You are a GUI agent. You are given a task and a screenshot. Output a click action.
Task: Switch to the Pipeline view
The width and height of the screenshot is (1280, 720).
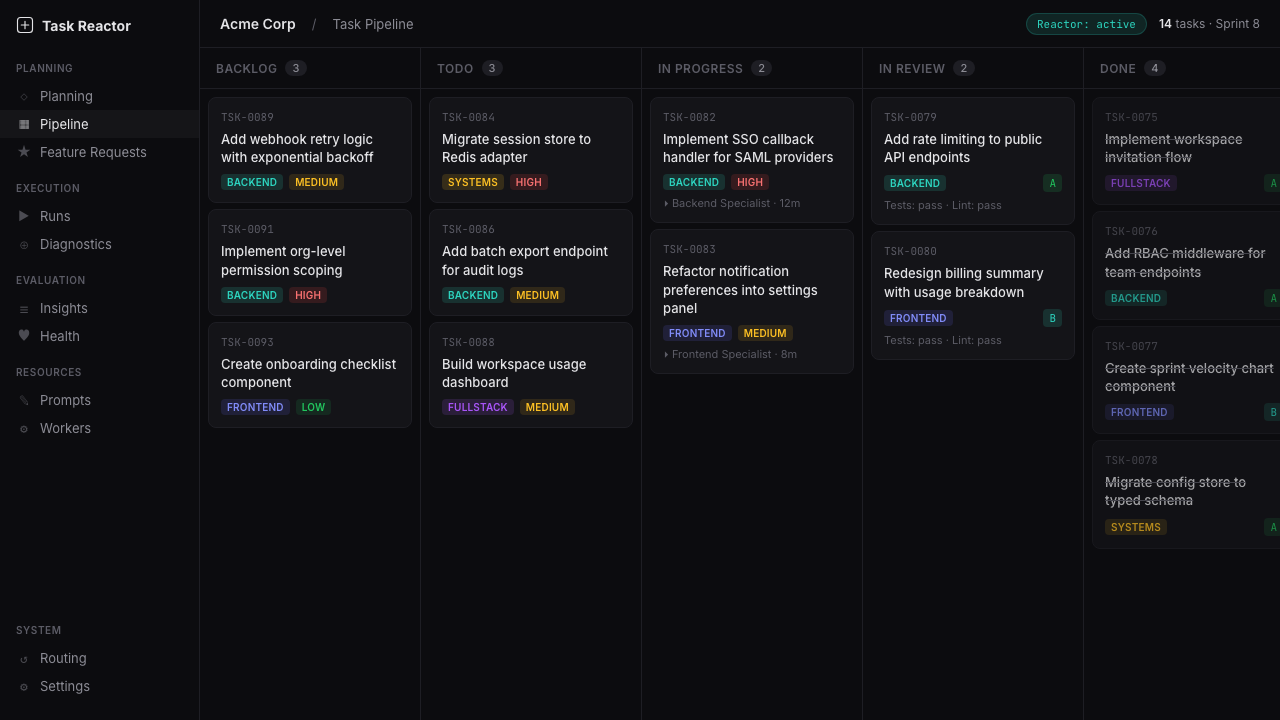(x=66, y=124)
